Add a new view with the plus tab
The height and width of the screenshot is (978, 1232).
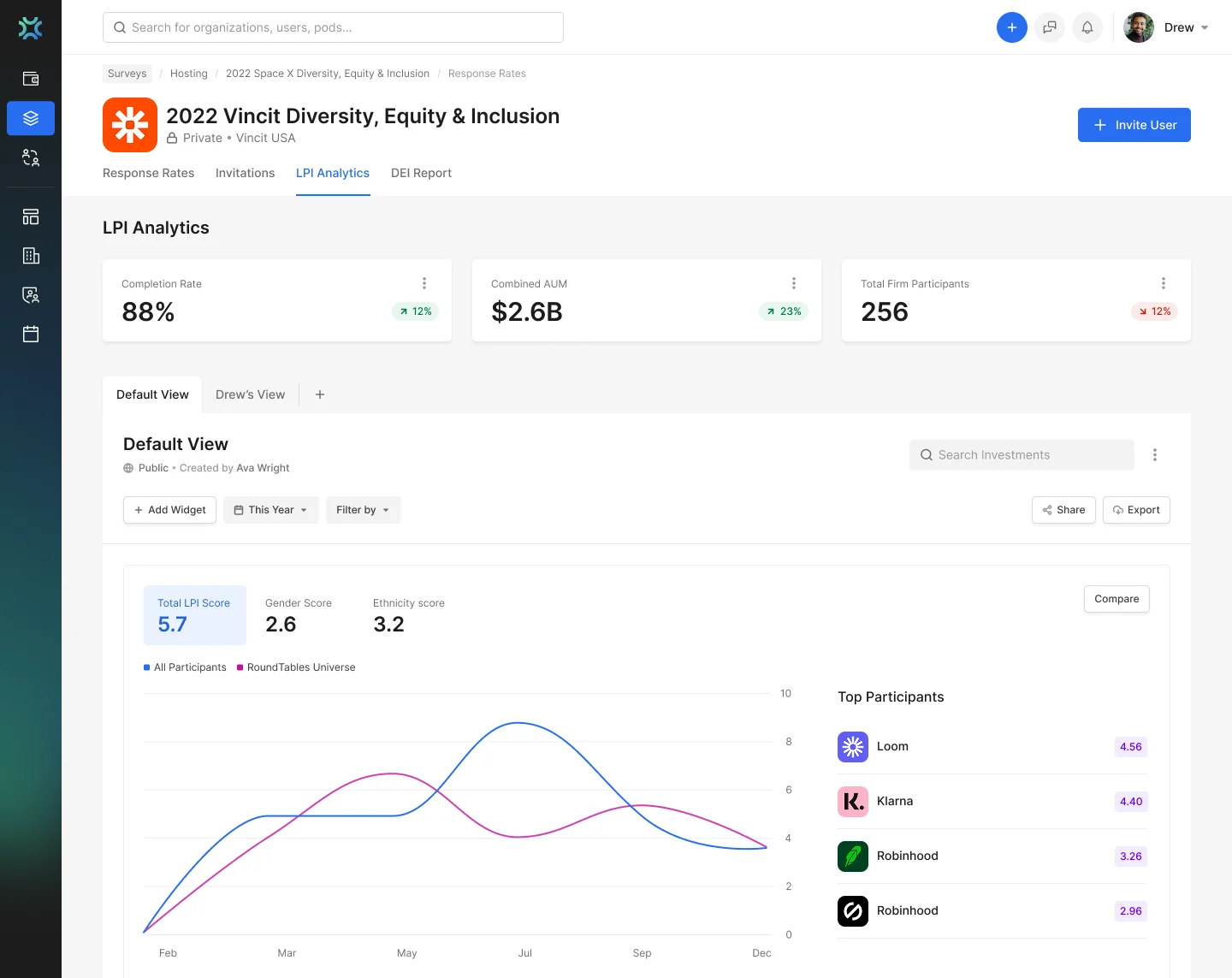click(x=320, y=394)
